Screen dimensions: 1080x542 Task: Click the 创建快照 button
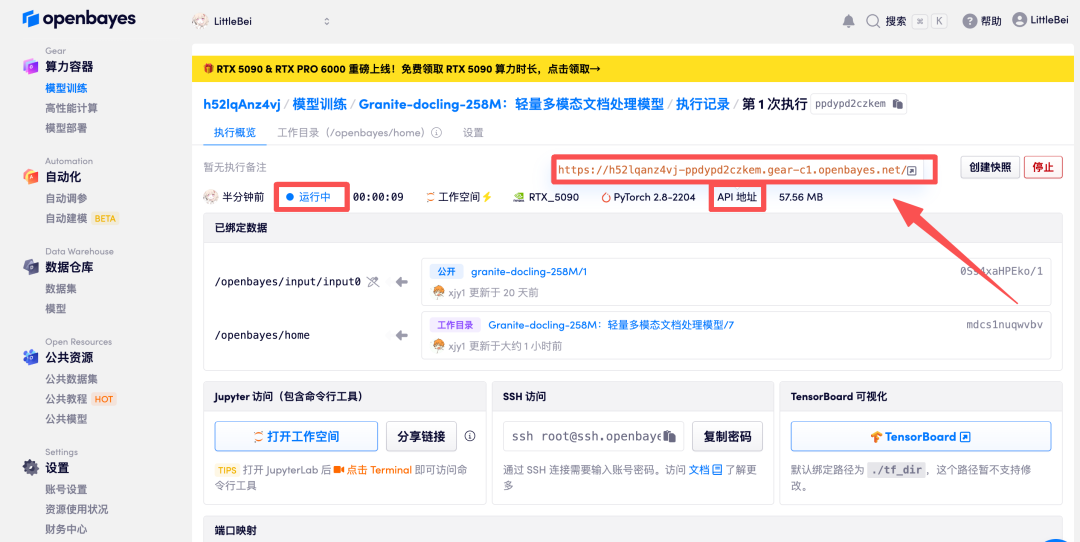(990, 167)
